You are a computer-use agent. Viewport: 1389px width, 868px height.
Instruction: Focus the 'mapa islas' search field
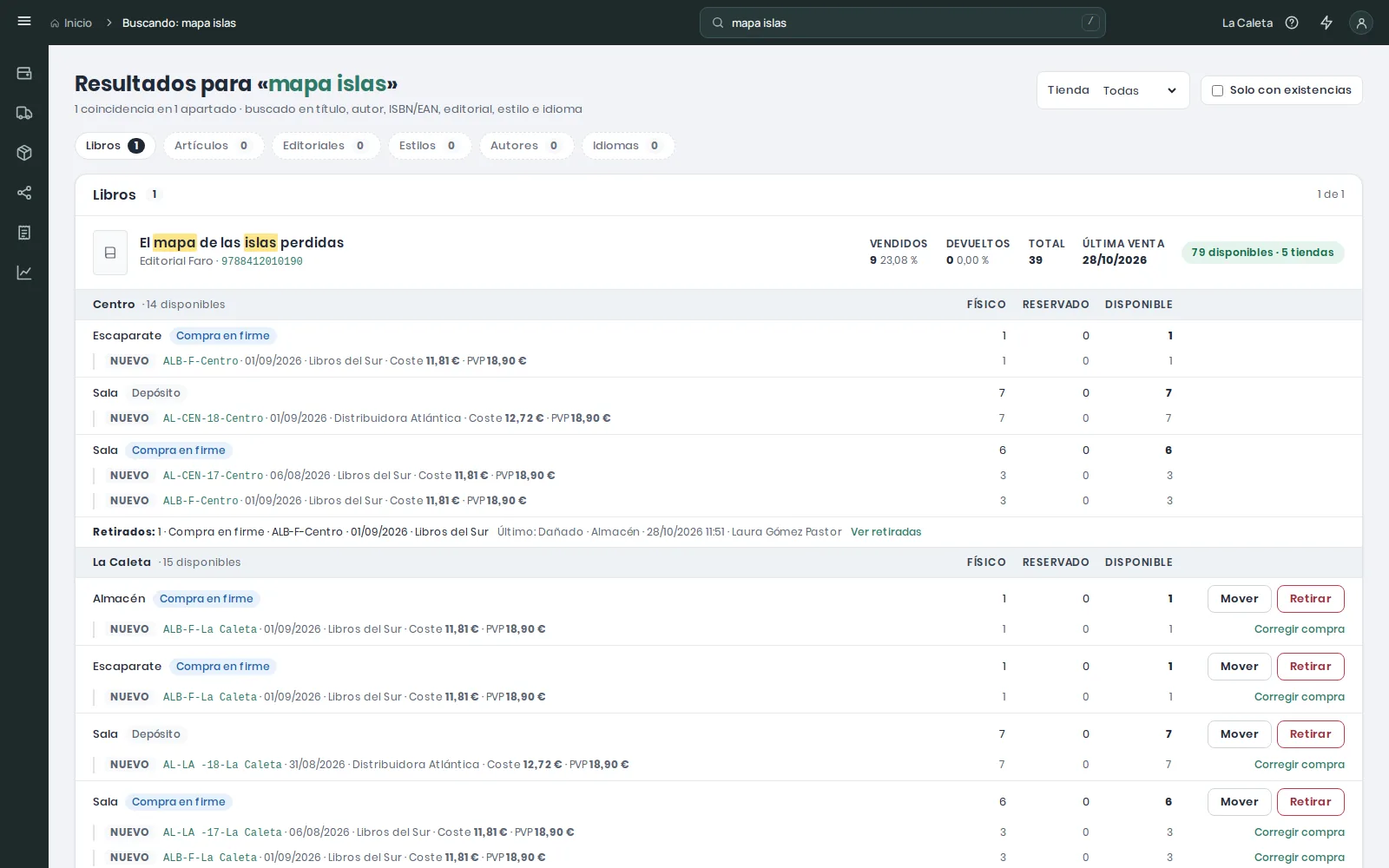(x=903, y=23)
